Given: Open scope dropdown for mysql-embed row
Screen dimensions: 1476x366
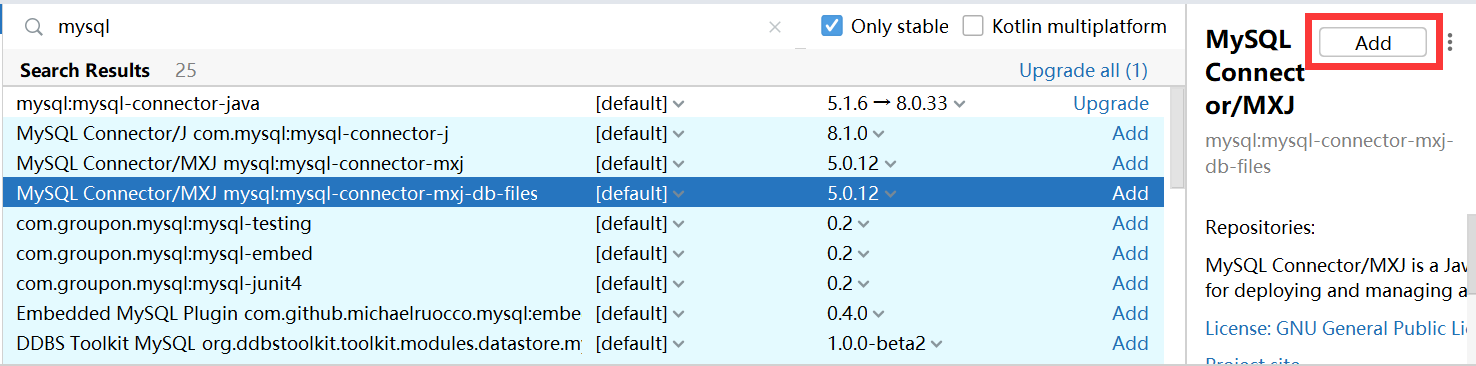Looking at the screenshot, I should pos(640,253).
